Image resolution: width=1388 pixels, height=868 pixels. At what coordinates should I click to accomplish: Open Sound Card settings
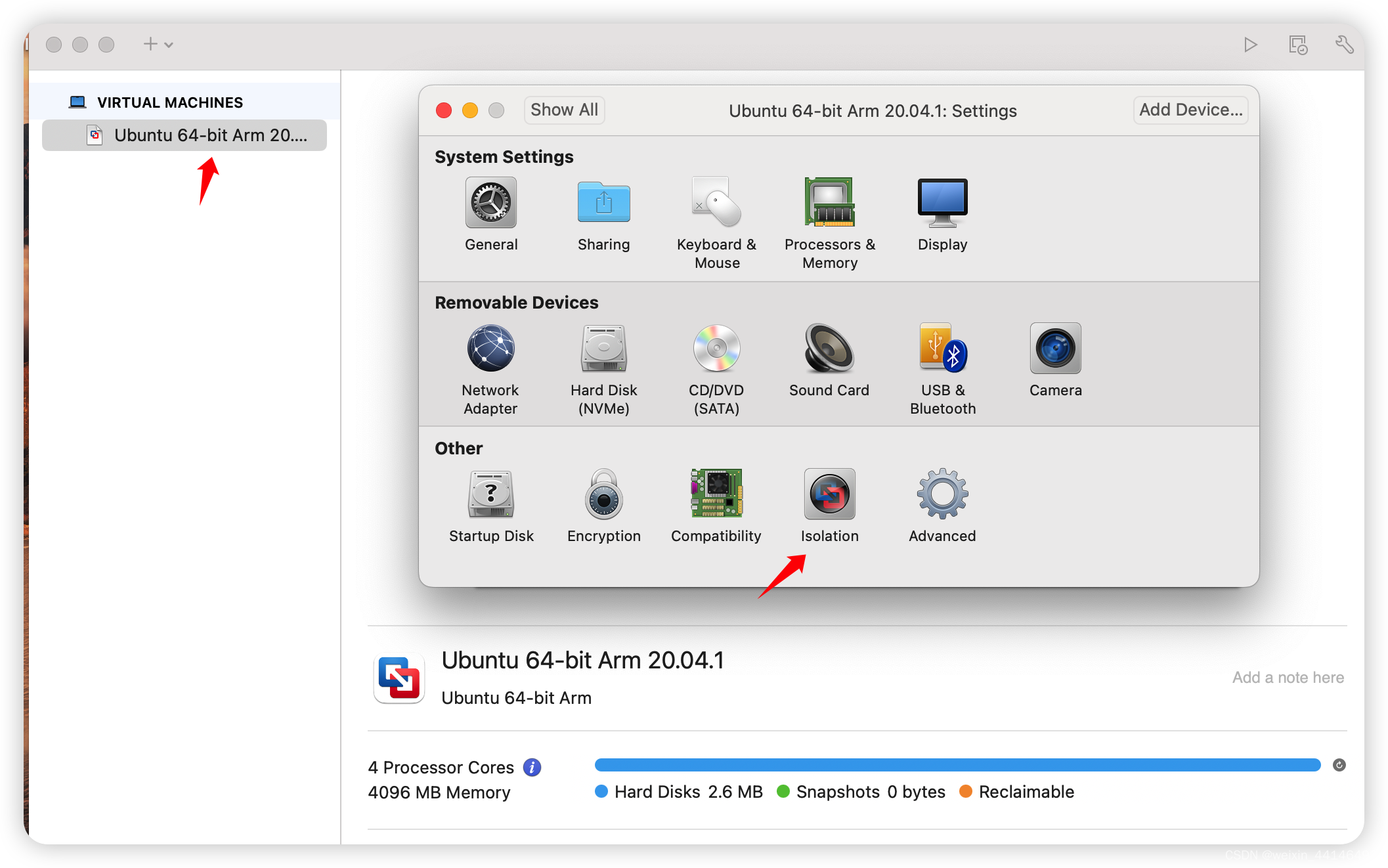click(829, 360)
